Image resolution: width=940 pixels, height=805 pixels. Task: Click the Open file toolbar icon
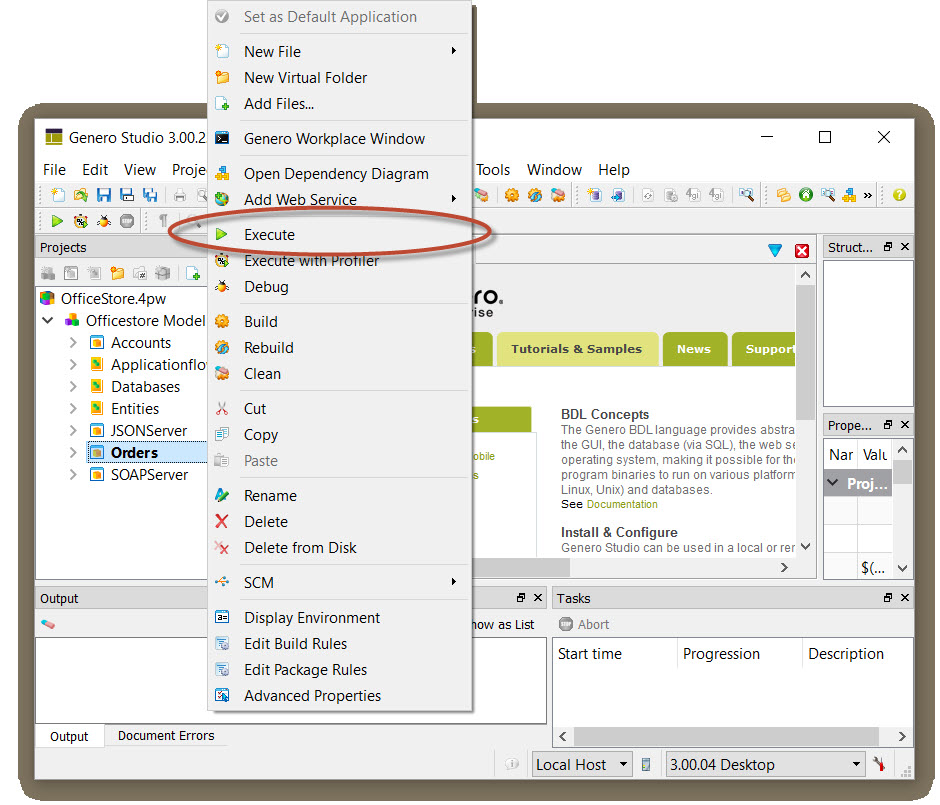pyautogui.click(x=81, y=195)
